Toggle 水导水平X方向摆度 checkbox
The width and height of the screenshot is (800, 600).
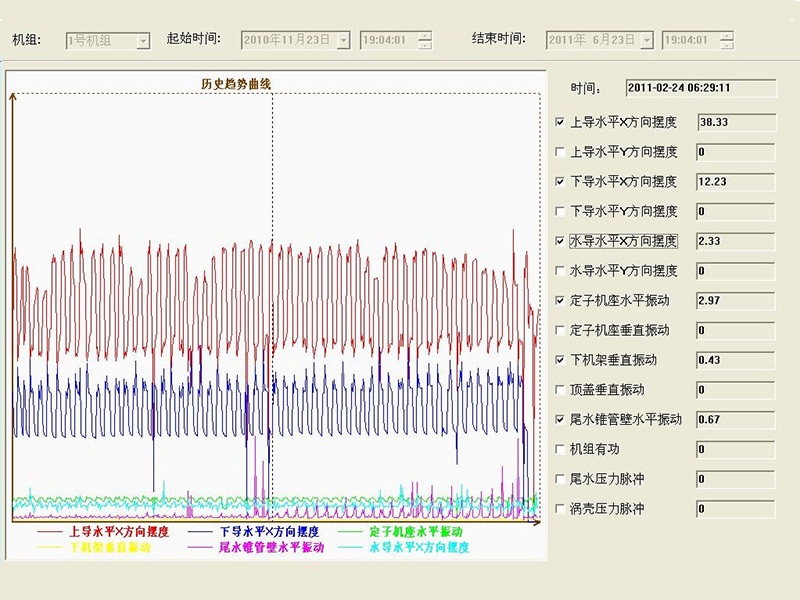(560, 241)
